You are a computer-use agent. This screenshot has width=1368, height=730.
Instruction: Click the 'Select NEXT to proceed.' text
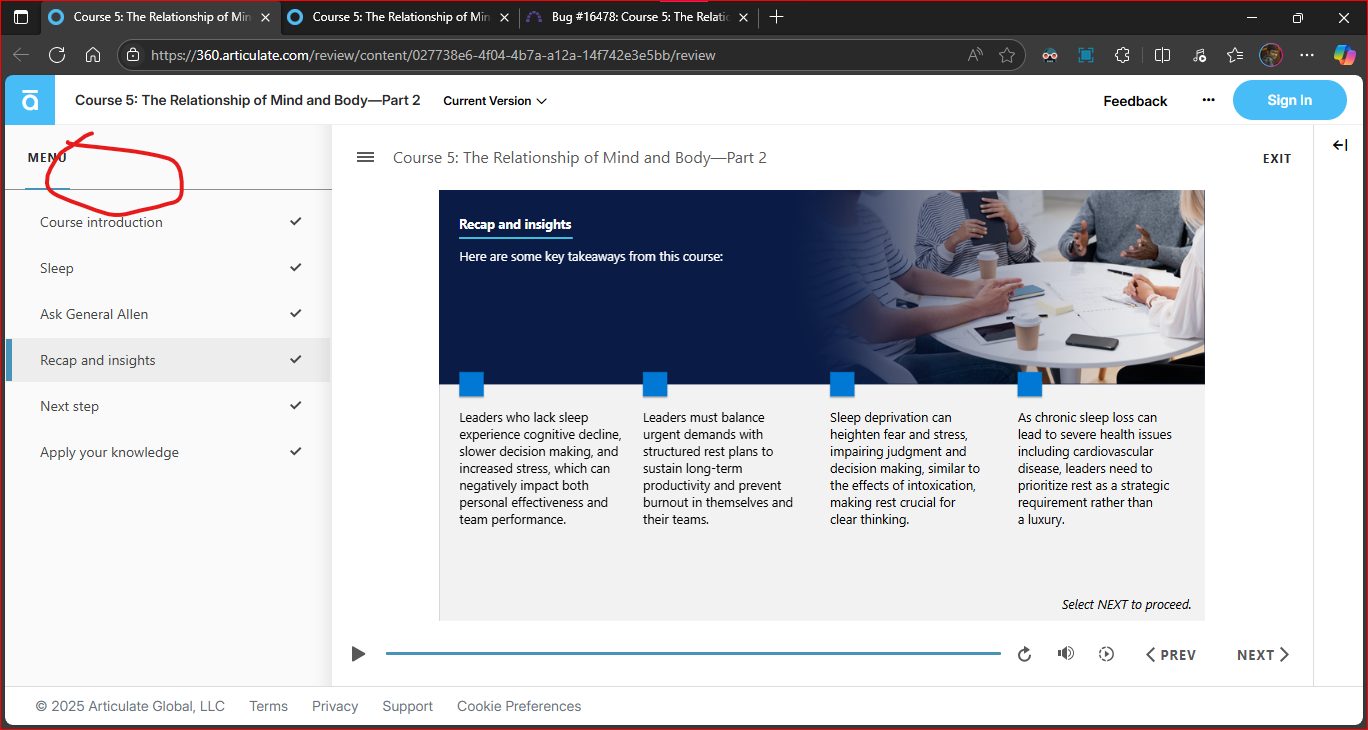[1126, 604]
